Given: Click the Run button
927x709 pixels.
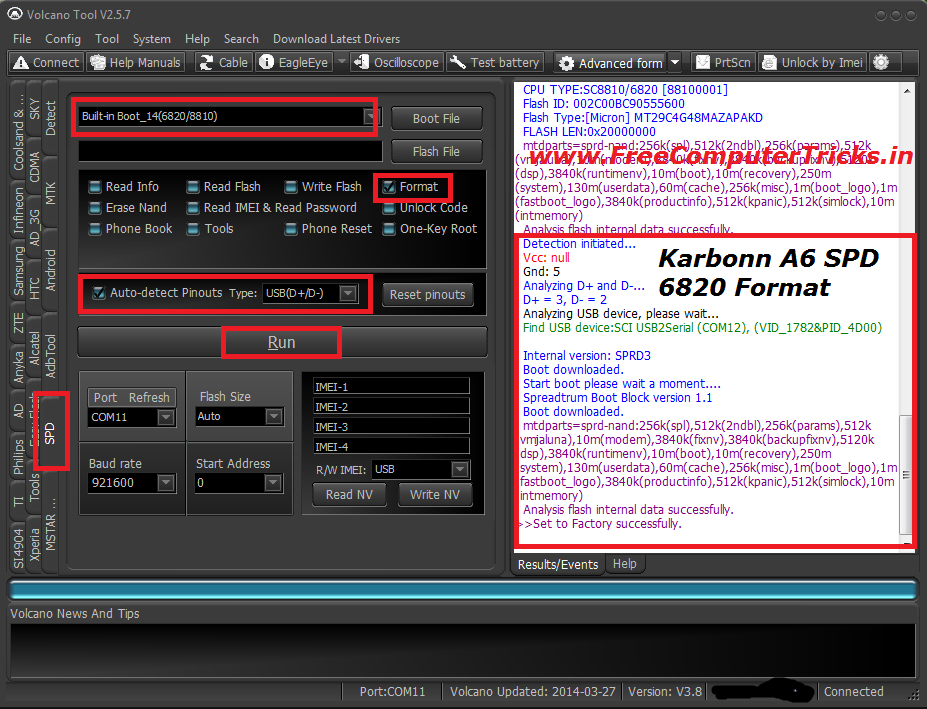Looking at the screenshot, I should click(282, 342).
